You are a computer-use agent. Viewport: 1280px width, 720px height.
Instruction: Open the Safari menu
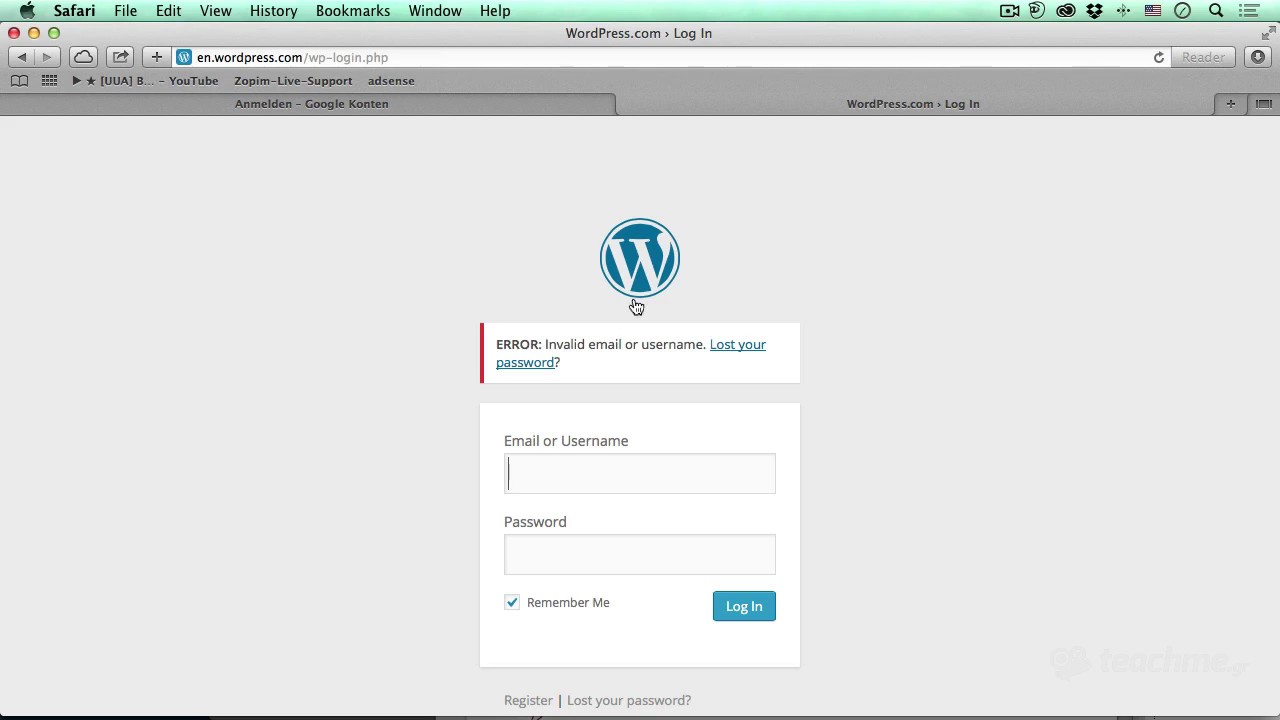point(74,11)
